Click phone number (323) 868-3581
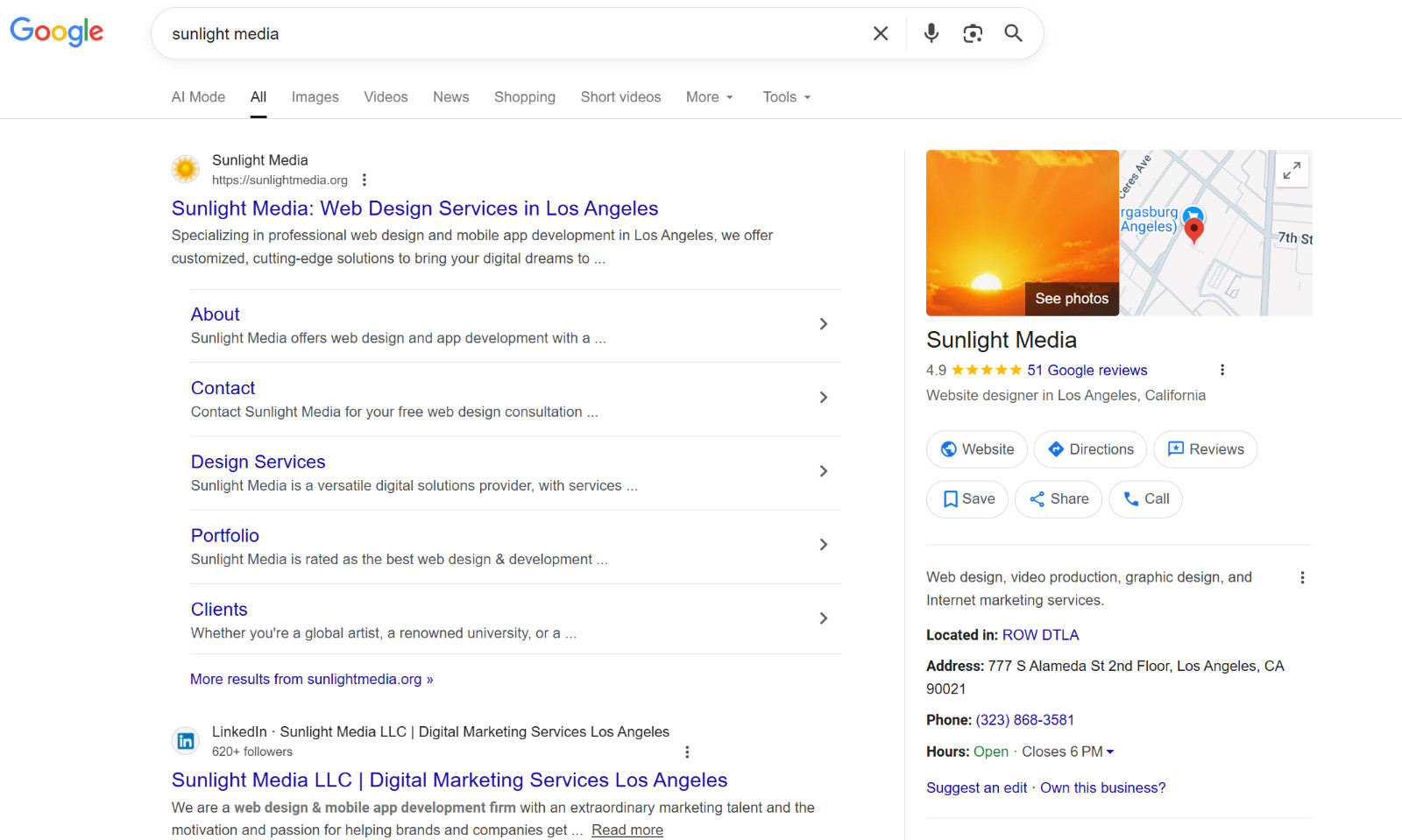 [x=1025, y=720]
